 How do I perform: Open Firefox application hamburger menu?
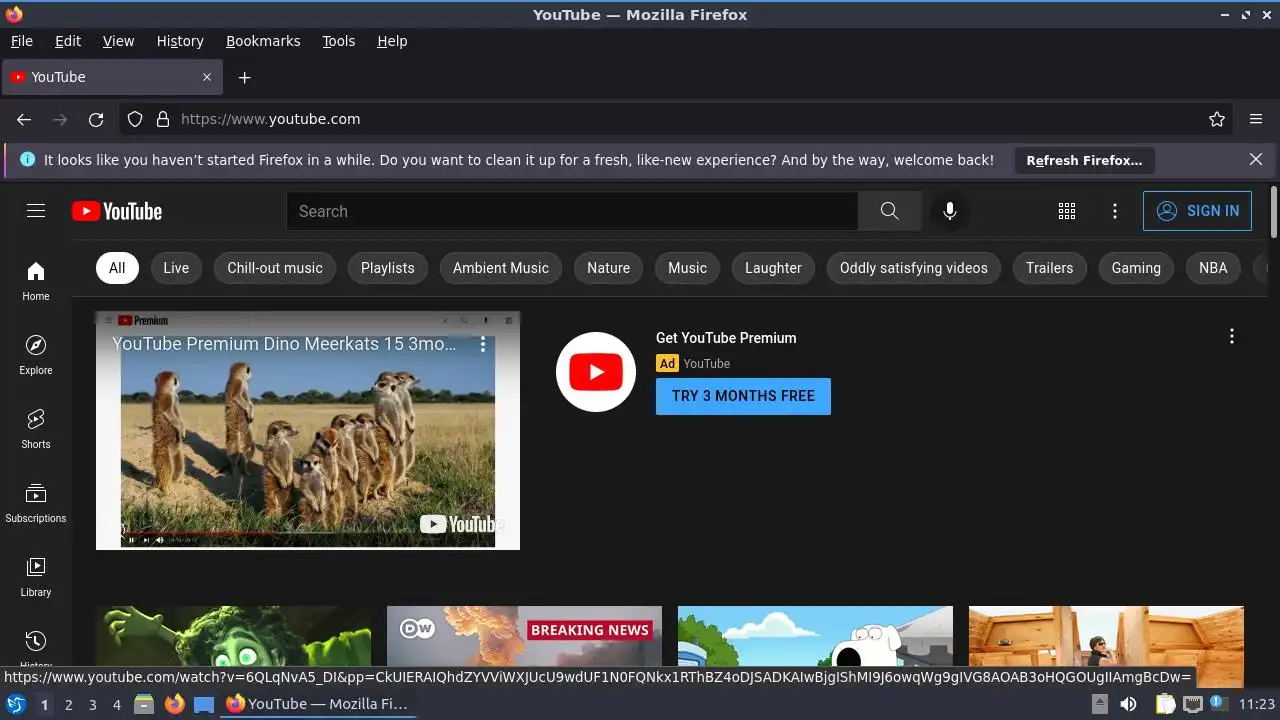pyautogui.click(x=1256, y=119)
